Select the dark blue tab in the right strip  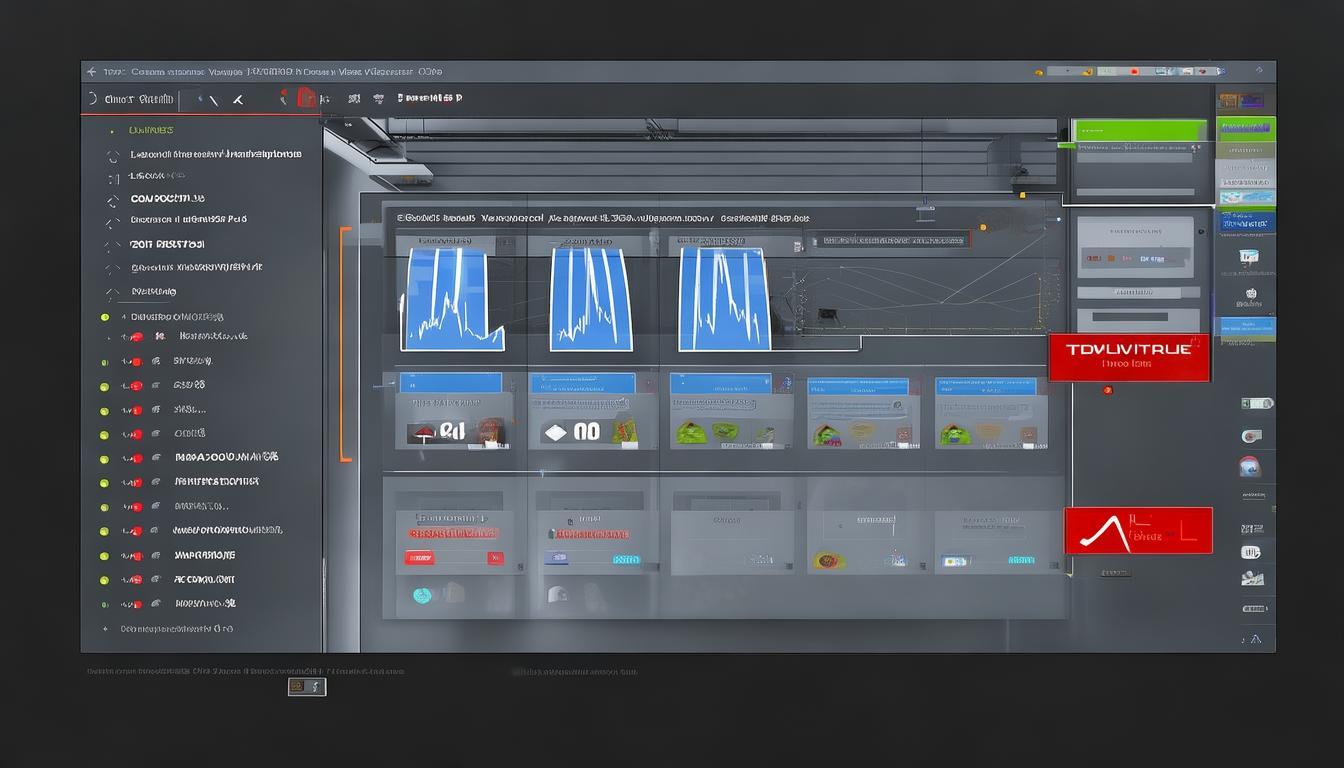tap(1246, 221)
